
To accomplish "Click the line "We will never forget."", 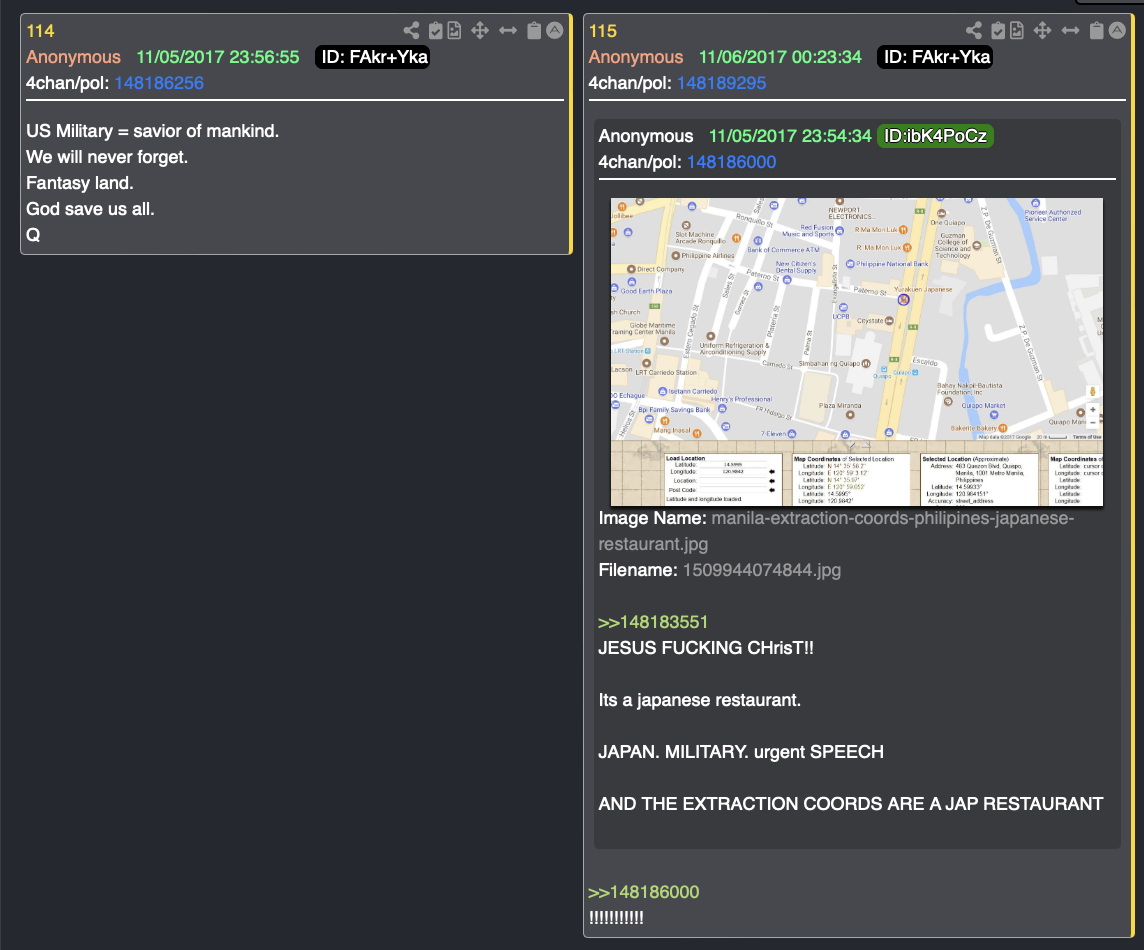I will pyautogui.click(x=107, y=157).
